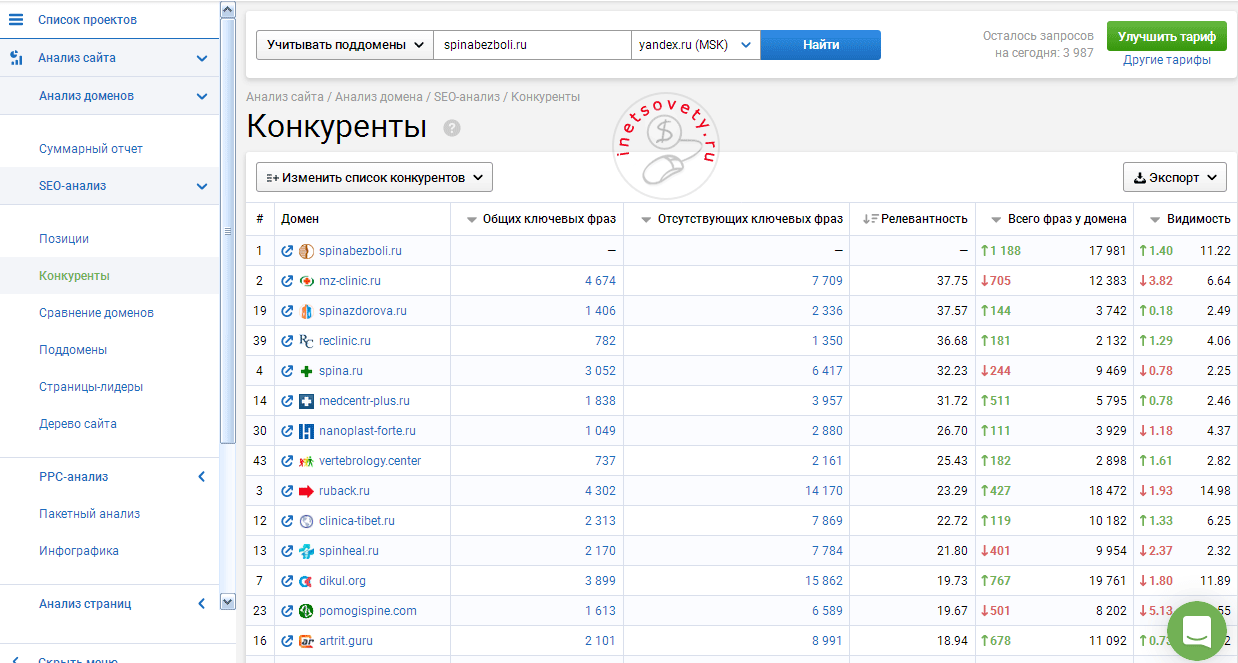Viewport: 1238px width, 663px height.
Task: Open the Другие тарифы link
Action: point(1166,60)
